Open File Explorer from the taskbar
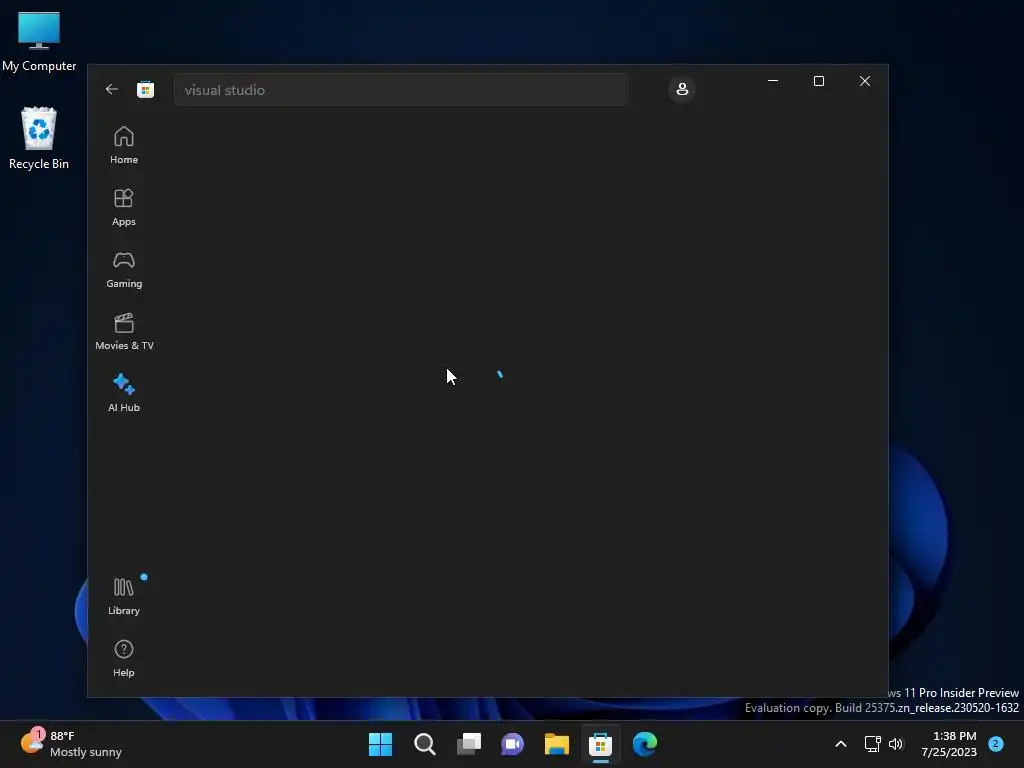 click(x=556, y=744)
